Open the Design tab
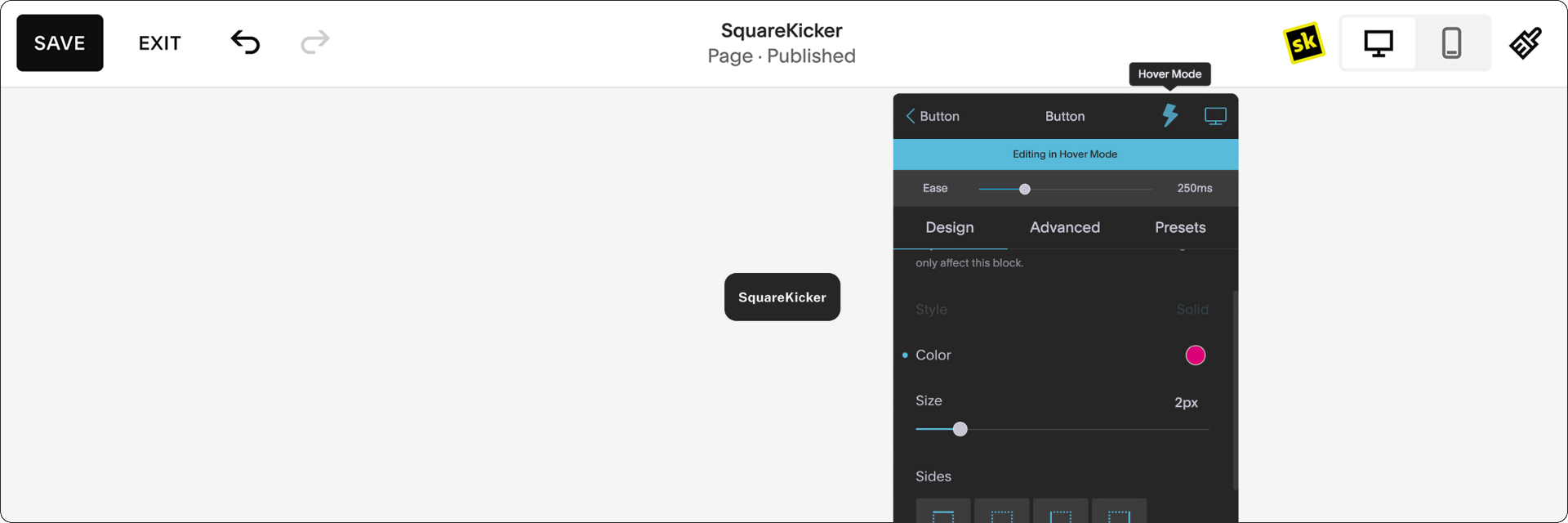 pos(950,227)
